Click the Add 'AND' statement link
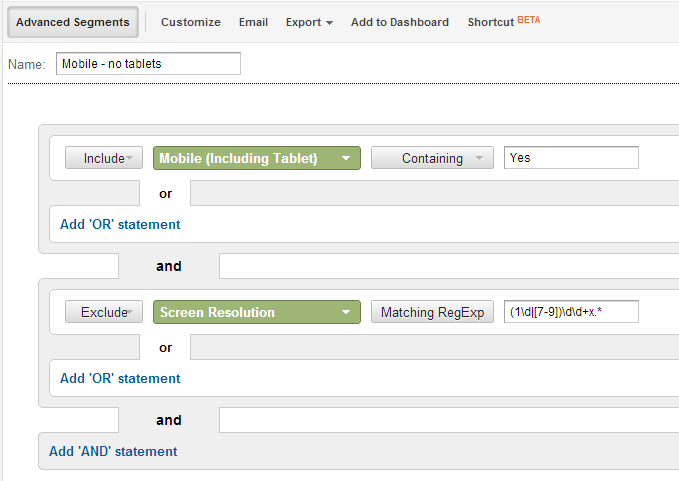Screen dimensions: 679x481 pyautogui.click(x=113, y=451)
